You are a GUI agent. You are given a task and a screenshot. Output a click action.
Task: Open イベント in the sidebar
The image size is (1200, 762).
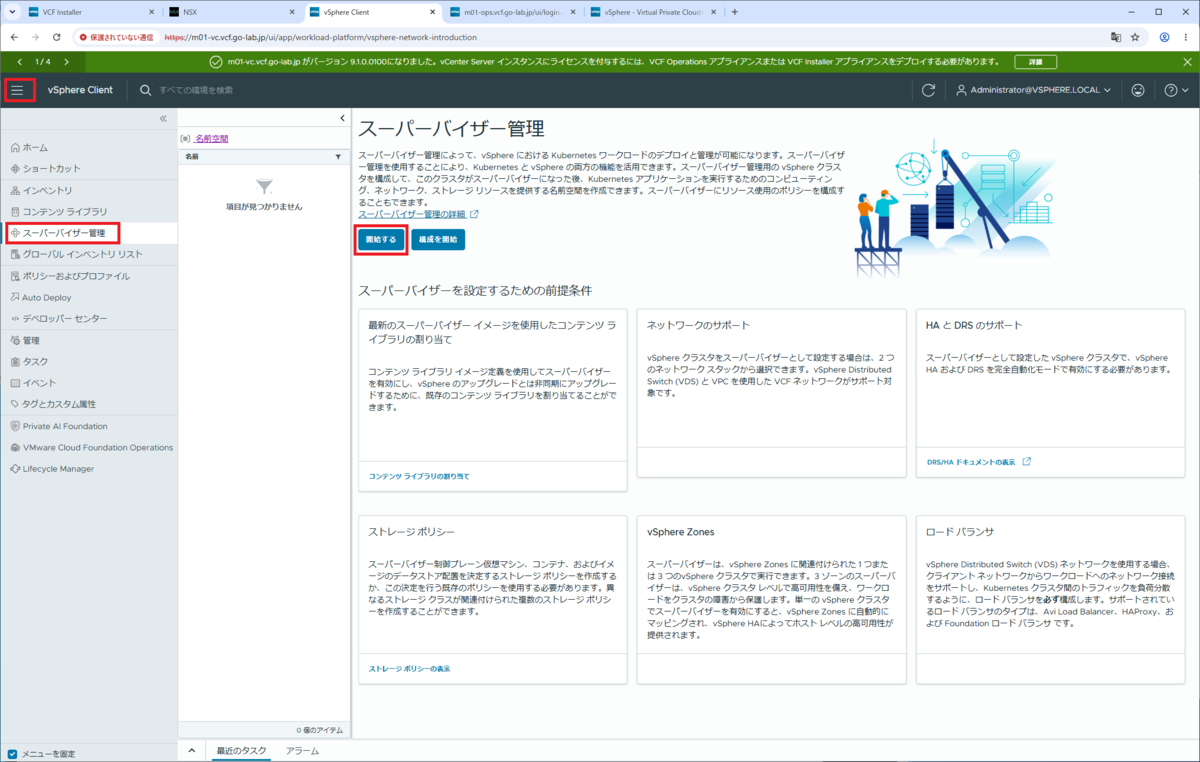(40, 383)
